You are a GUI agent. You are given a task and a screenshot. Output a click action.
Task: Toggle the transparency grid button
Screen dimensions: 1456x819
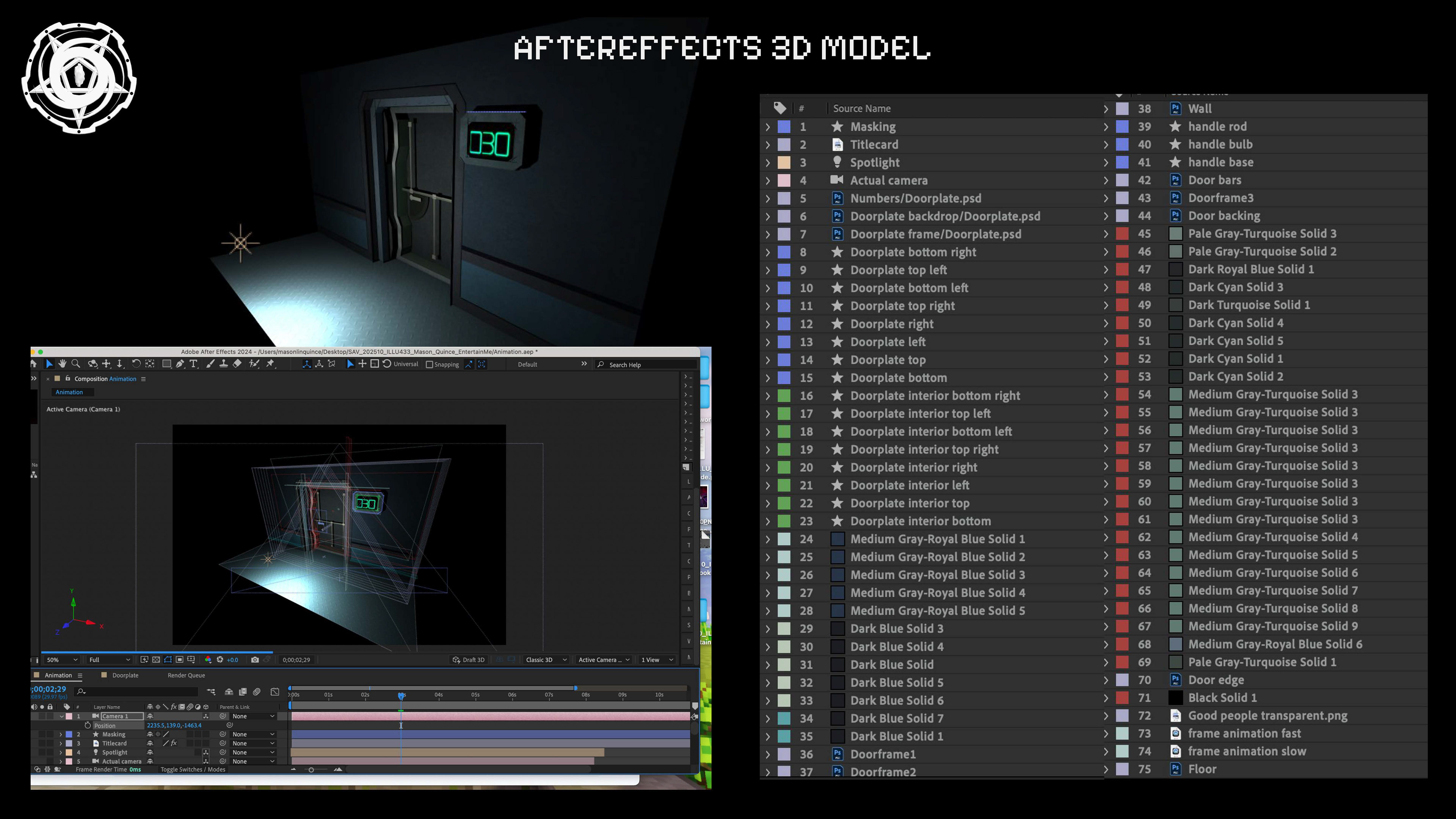(x=156, y=660)
